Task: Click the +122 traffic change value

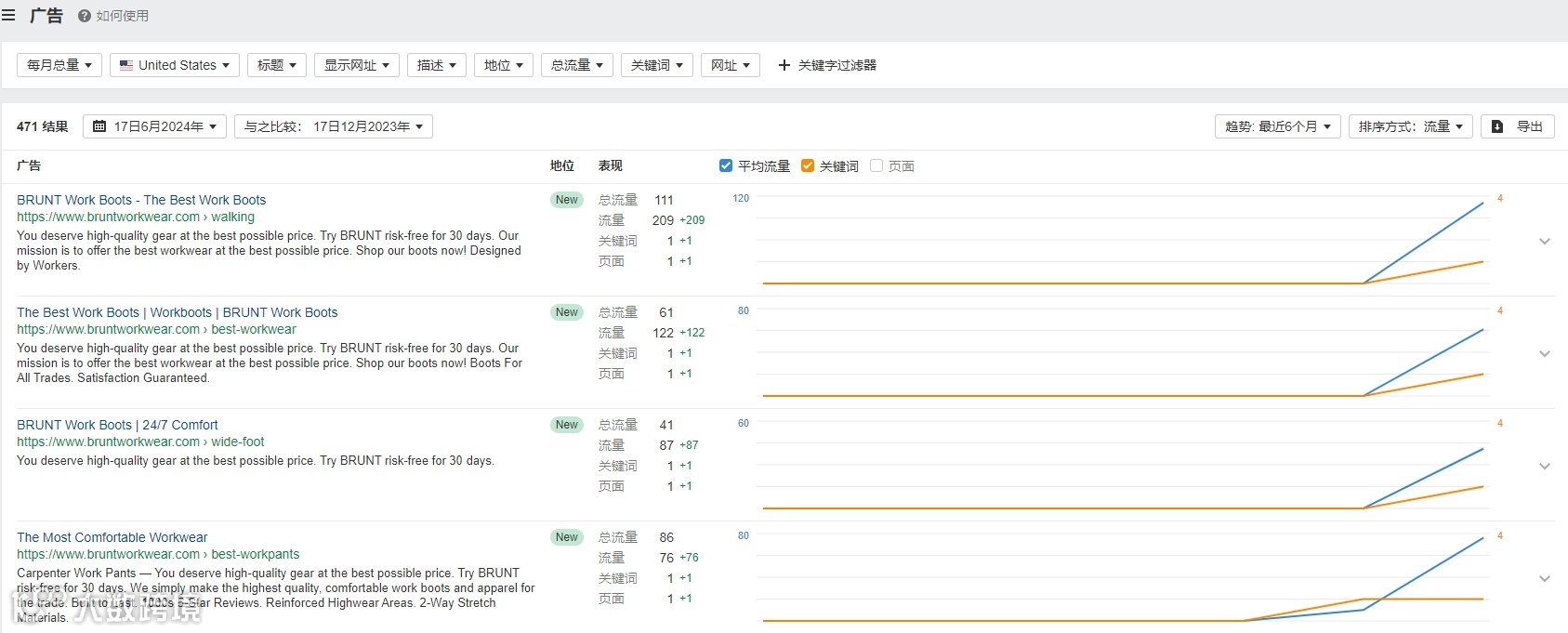Action: [692, 333]
